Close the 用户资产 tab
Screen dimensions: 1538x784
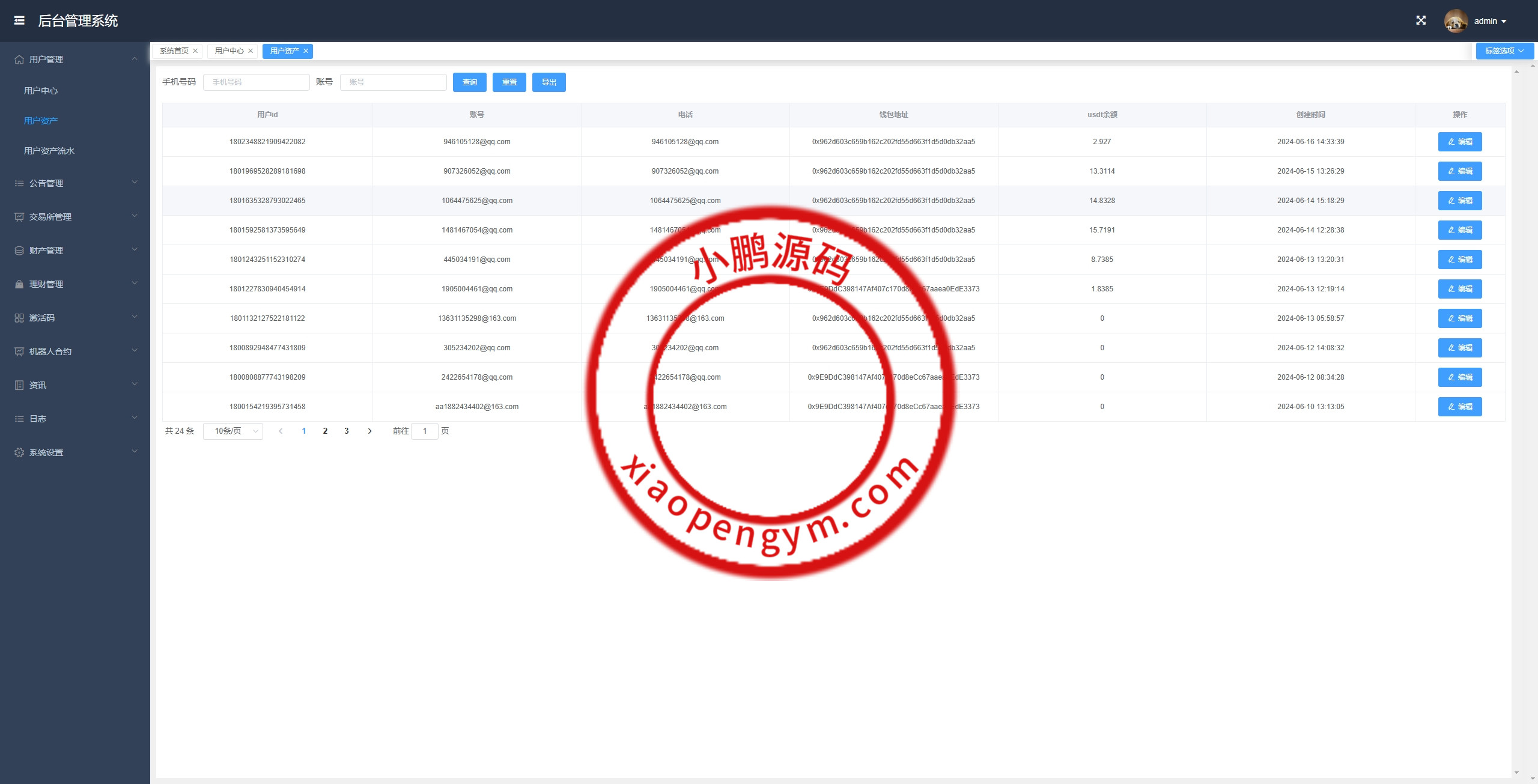coord(306,51)
